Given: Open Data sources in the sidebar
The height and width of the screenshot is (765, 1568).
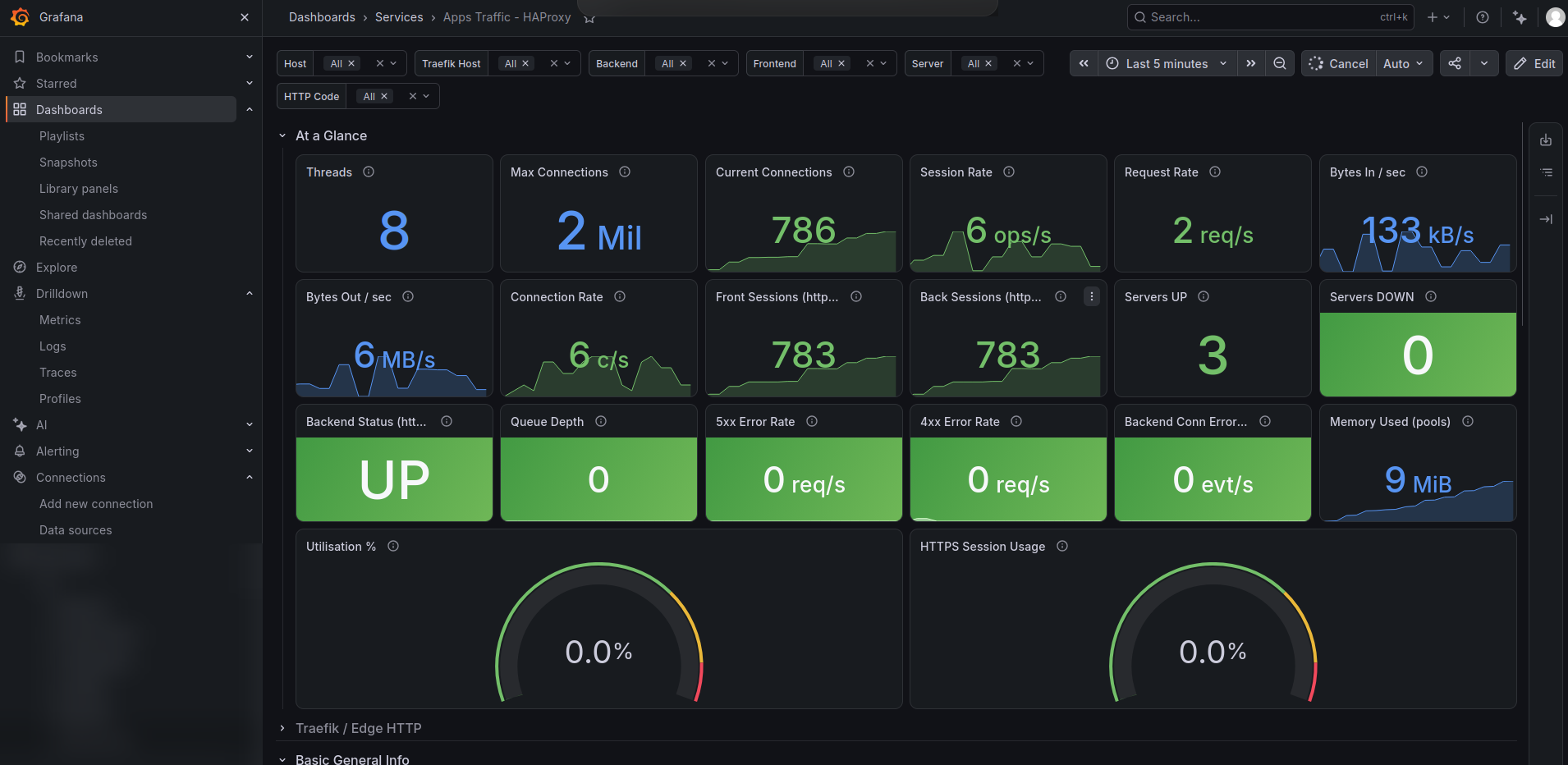Looking at the screenshot, I should 76,529.
